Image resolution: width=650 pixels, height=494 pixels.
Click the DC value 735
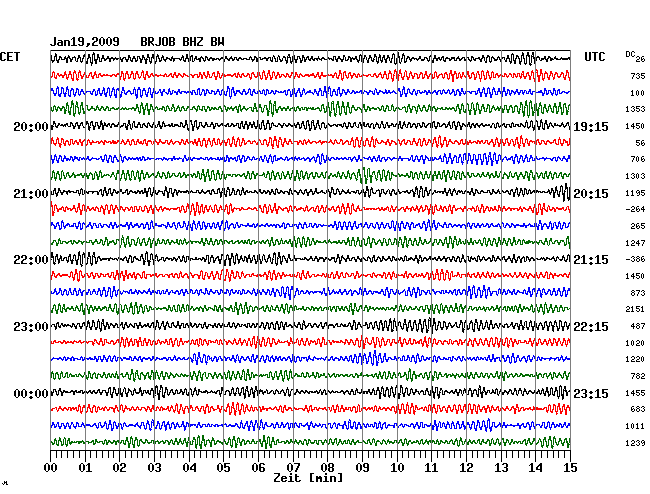coord(638,76)
